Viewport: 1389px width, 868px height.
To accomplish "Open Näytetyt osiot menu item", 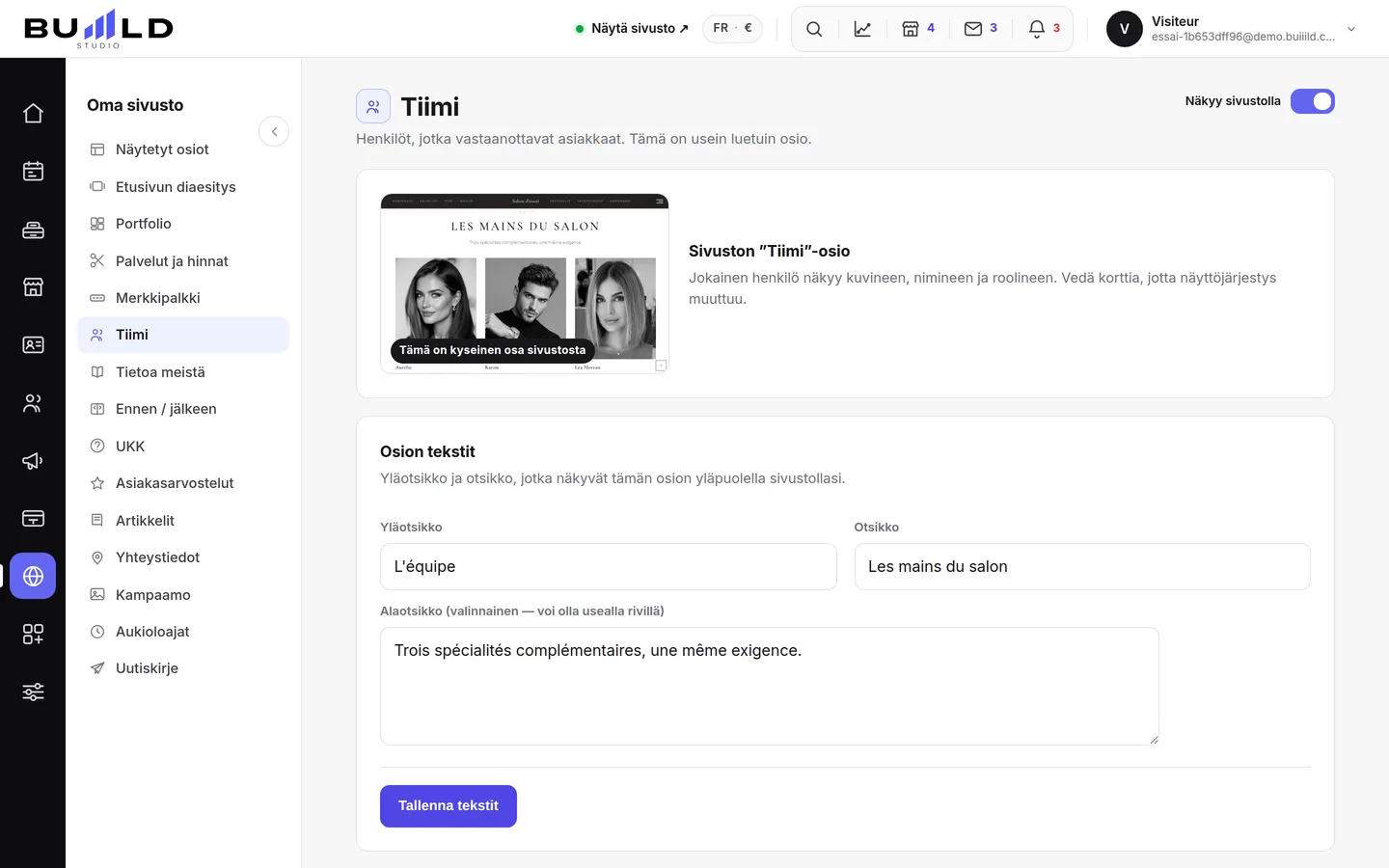I will (183, 149).
